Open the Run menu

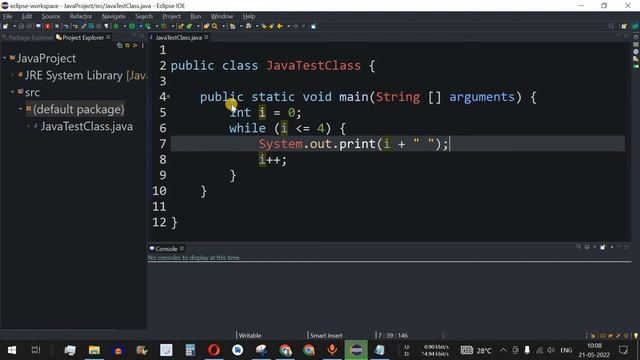[196, 16]
